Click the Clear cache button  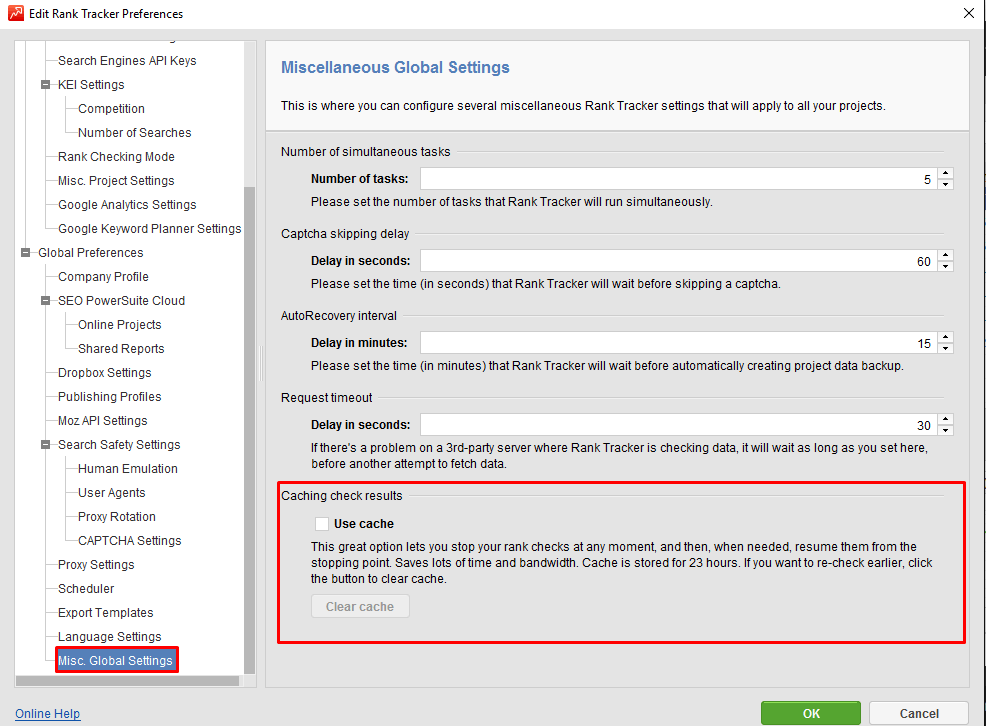(x=360, y=607)
